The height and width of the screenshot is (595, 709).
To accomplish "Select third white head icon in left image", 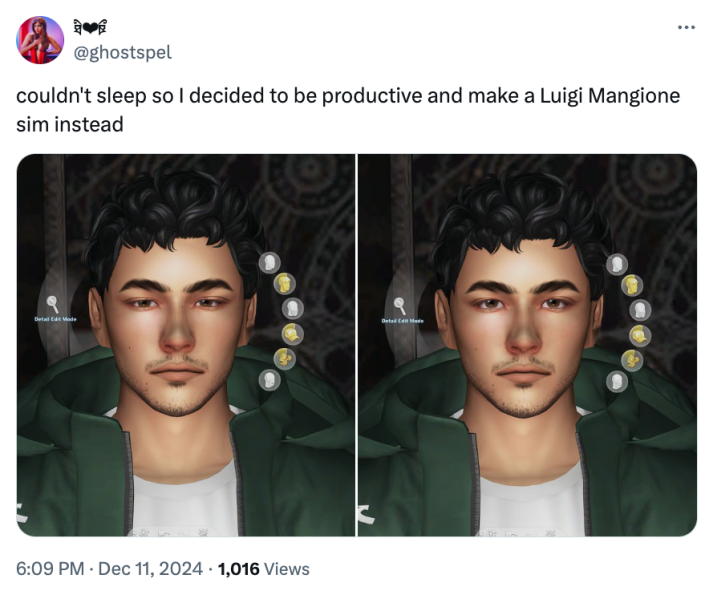I will pos(292,308).
